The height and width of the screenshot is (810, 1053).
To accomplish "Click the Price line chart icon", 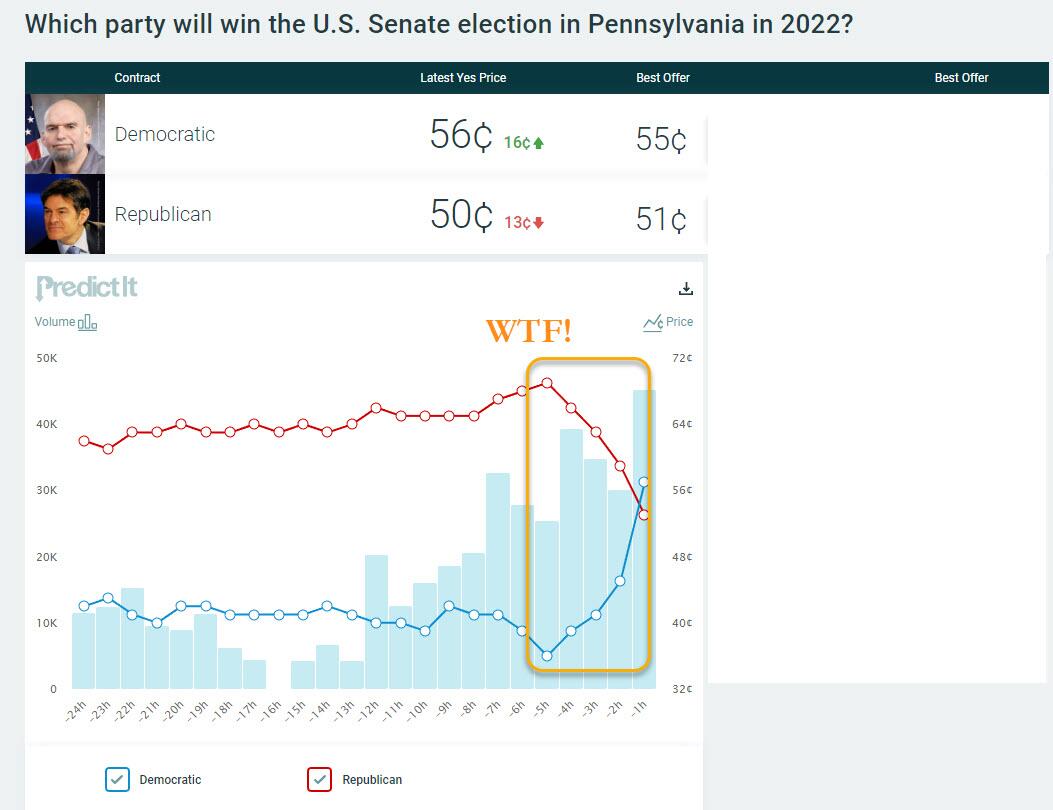I will coord(653,322).
